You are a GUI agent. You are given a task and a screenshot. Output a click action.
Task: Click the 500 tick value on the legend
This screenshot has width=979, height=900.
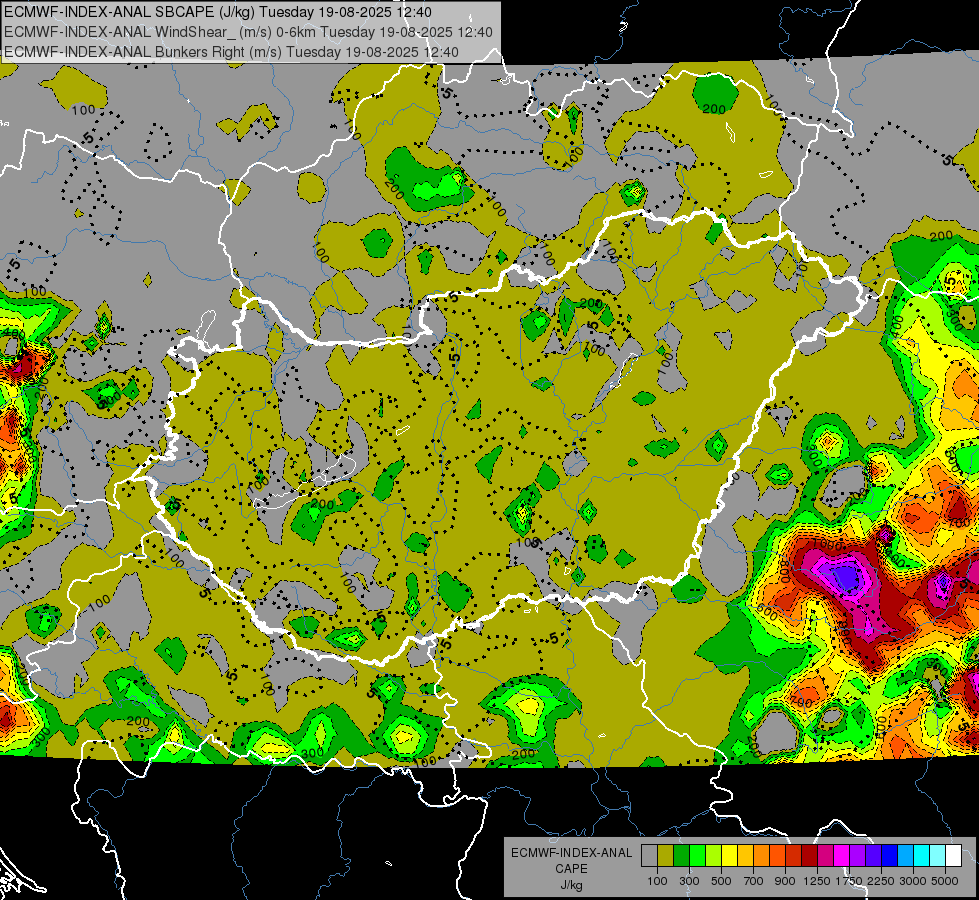(x=721, y=881)
